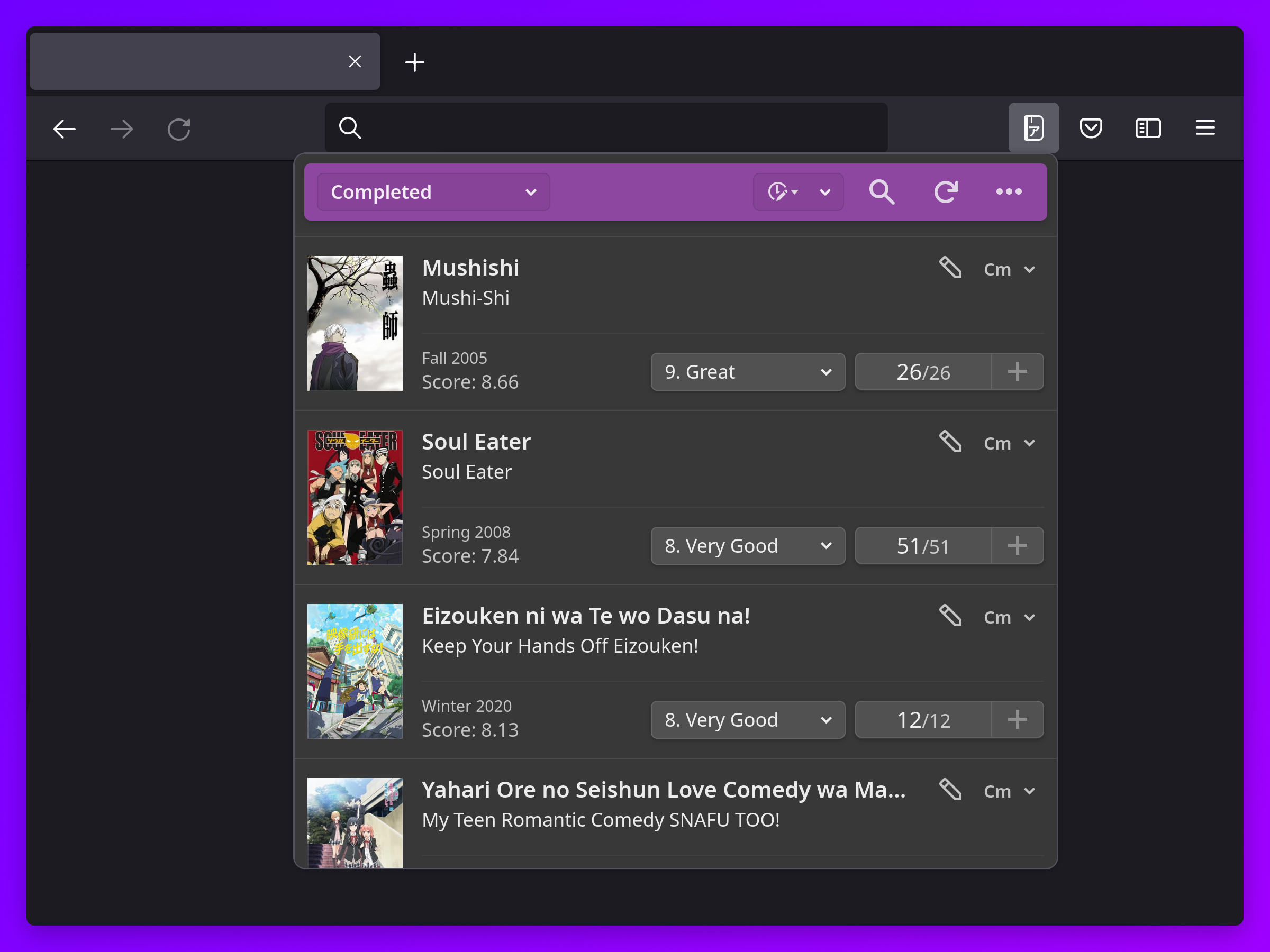1270x952 pixels.
Task: Open the Mushishi title link
Action: click(x=470, y=268)
